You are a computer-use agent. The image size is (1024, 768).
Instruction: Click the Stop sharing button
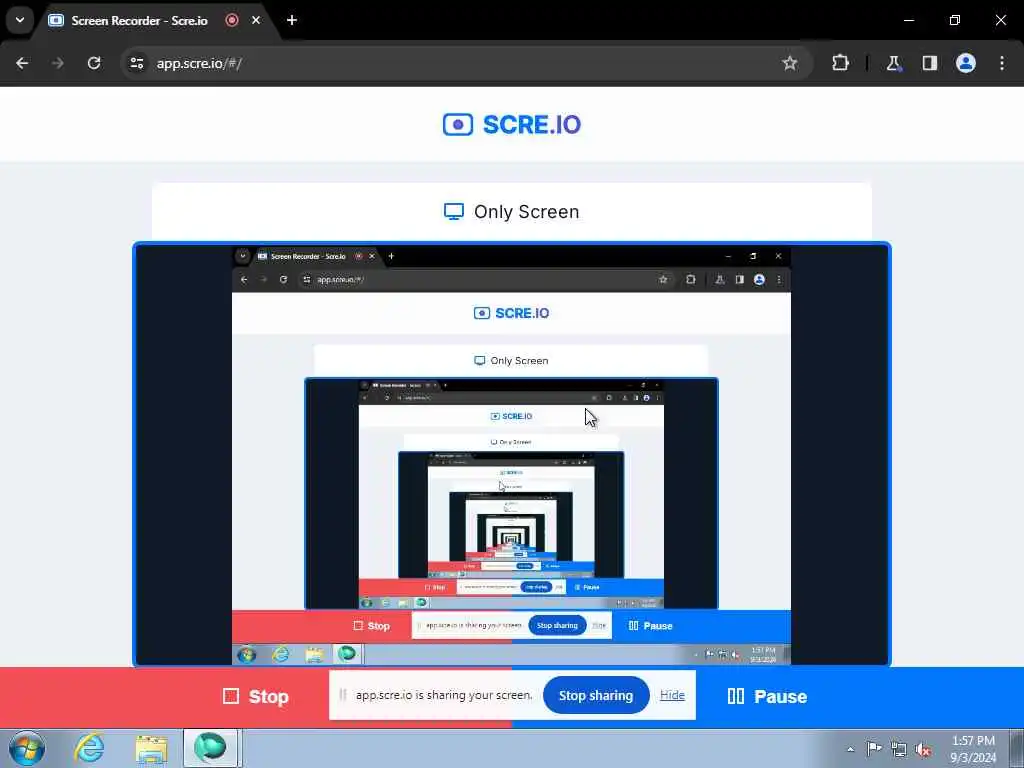[596, 696]
